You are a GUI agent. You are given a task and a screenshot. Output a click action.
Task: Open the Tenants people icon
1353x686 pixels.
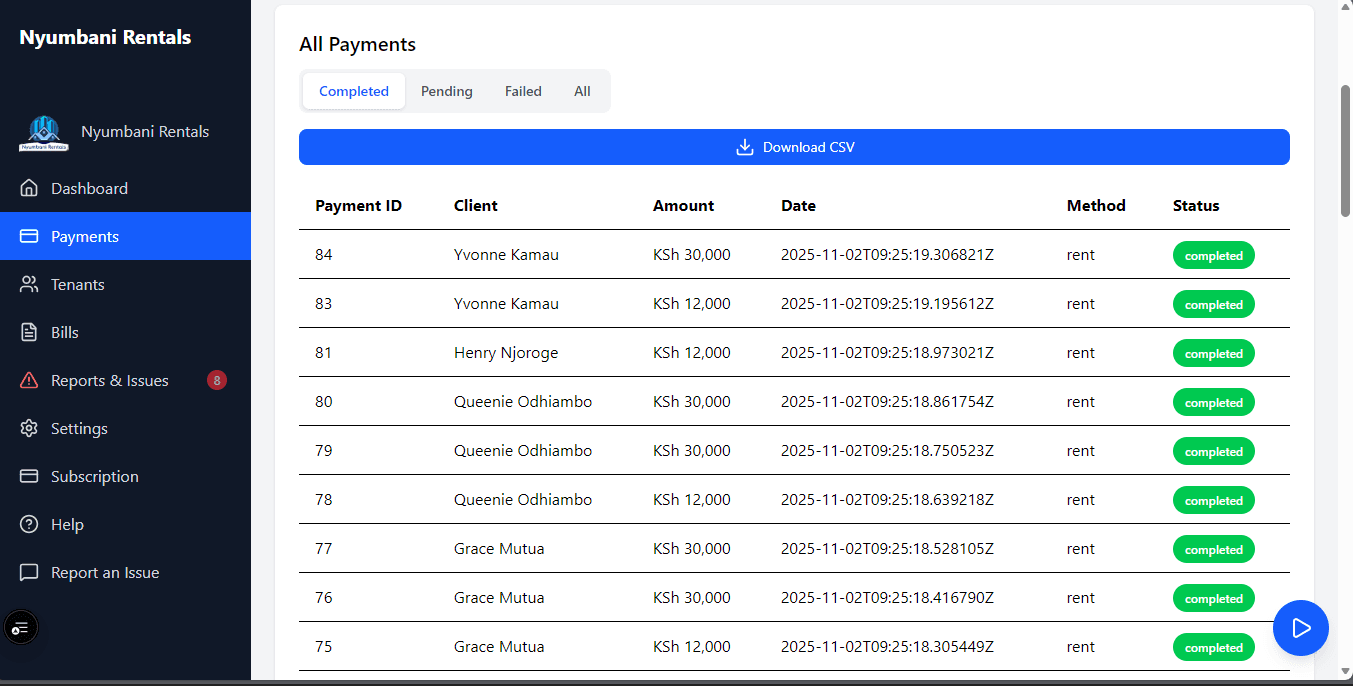(x=27, y=284)
